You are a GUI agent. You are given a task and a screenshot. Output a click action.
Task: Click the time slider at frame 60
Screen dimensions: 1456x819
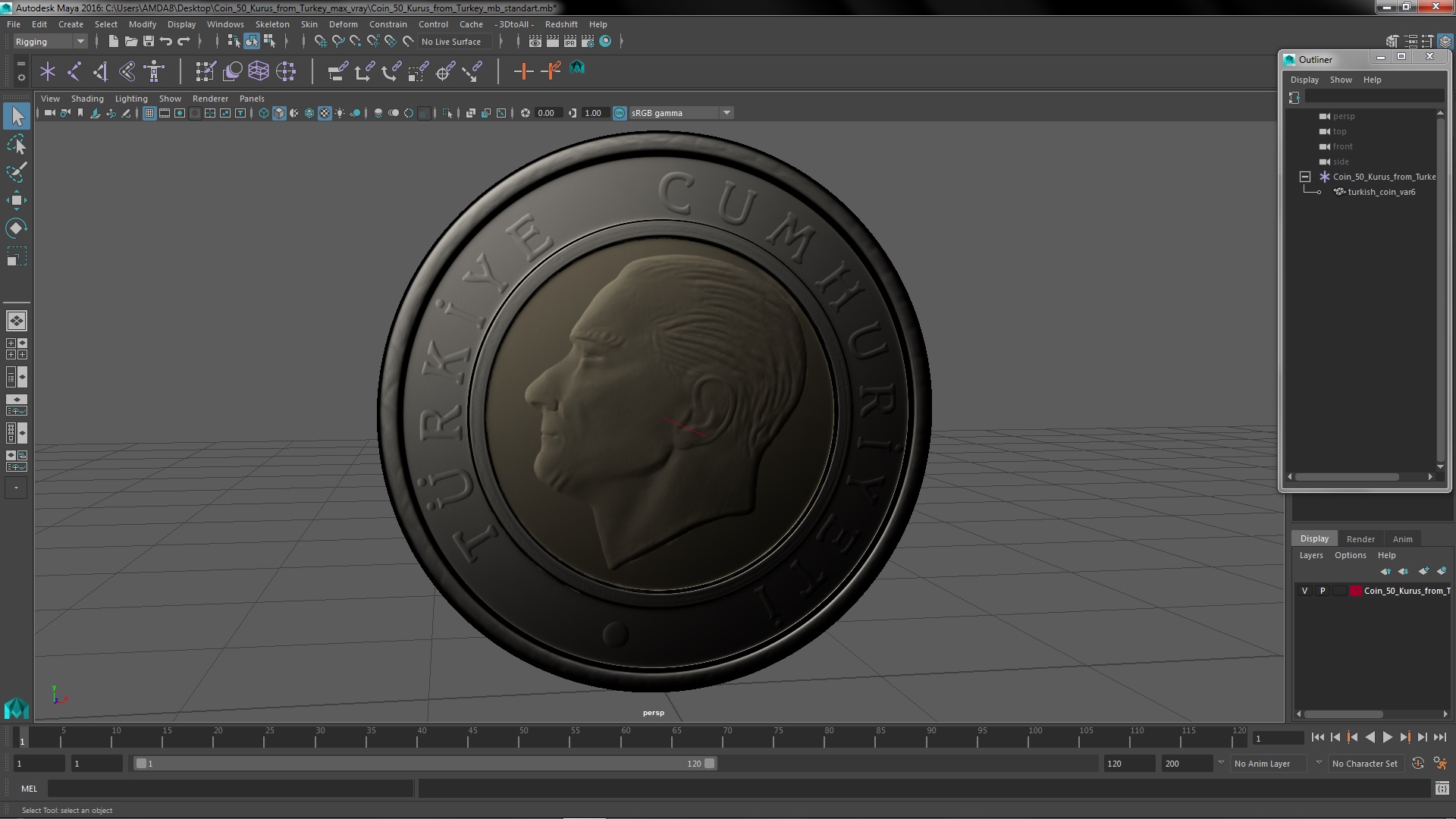pos(626,737)
